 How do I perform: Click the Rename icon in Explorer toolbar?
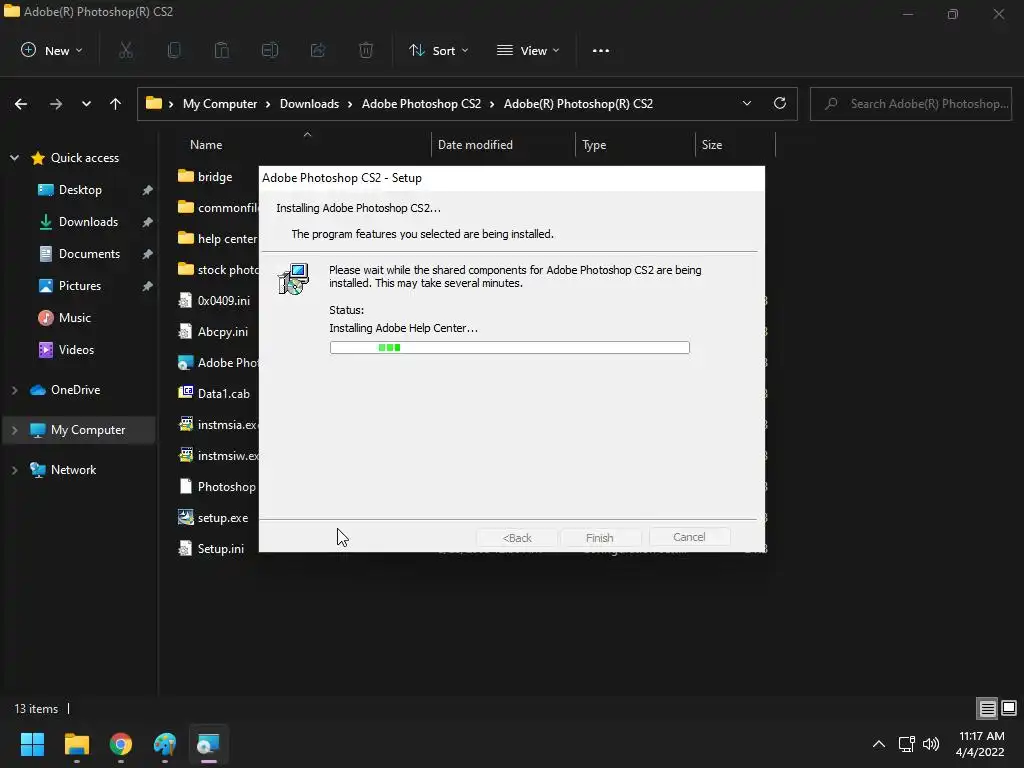tap(270, 50)
